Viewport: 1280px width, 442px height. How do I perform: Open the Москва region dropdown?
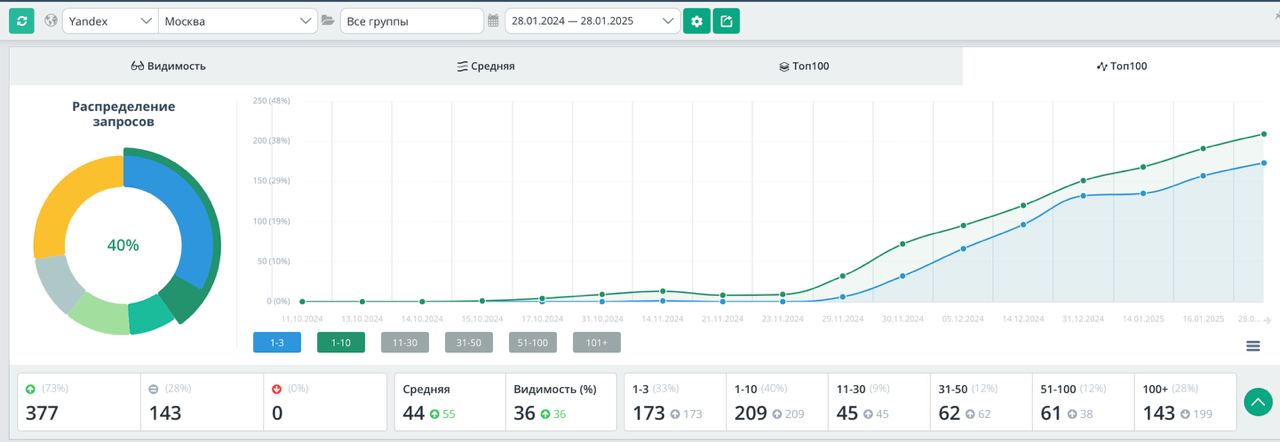[238, 21]
